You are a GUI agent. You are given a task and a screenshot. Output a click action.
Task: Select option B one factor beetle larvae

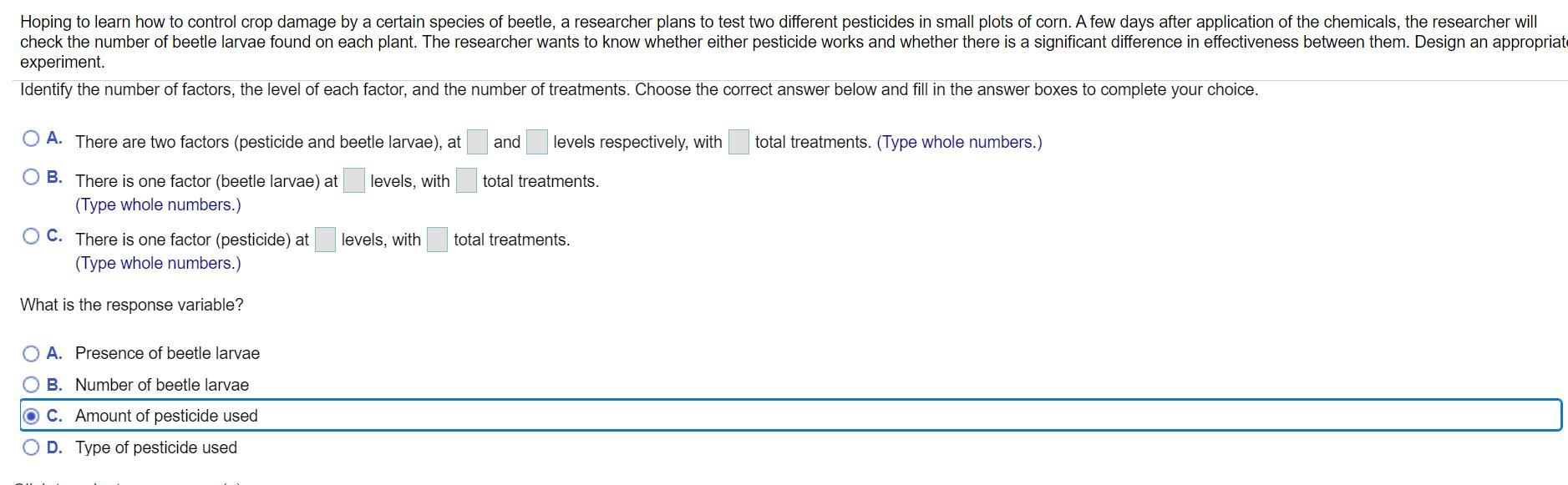pyautogui.click(x=31, y=177)
